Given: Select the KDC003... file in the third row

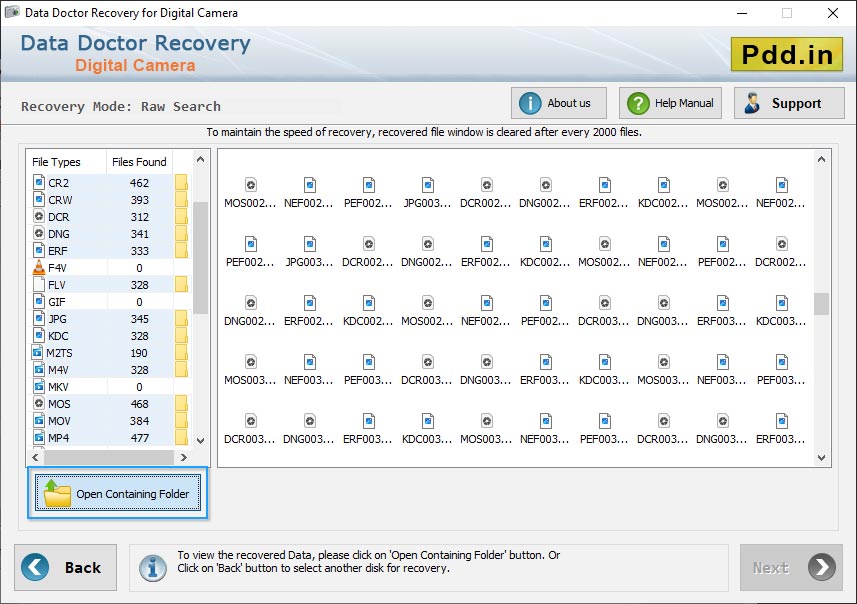Looking at the screenshot, I should 782,311.
